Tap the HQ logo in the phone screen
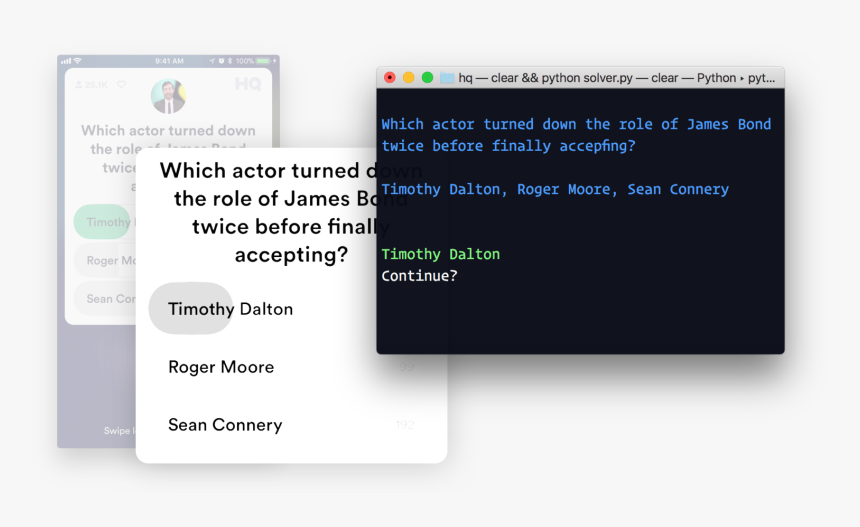The image size is (860, 527). (x=248, y=84)
